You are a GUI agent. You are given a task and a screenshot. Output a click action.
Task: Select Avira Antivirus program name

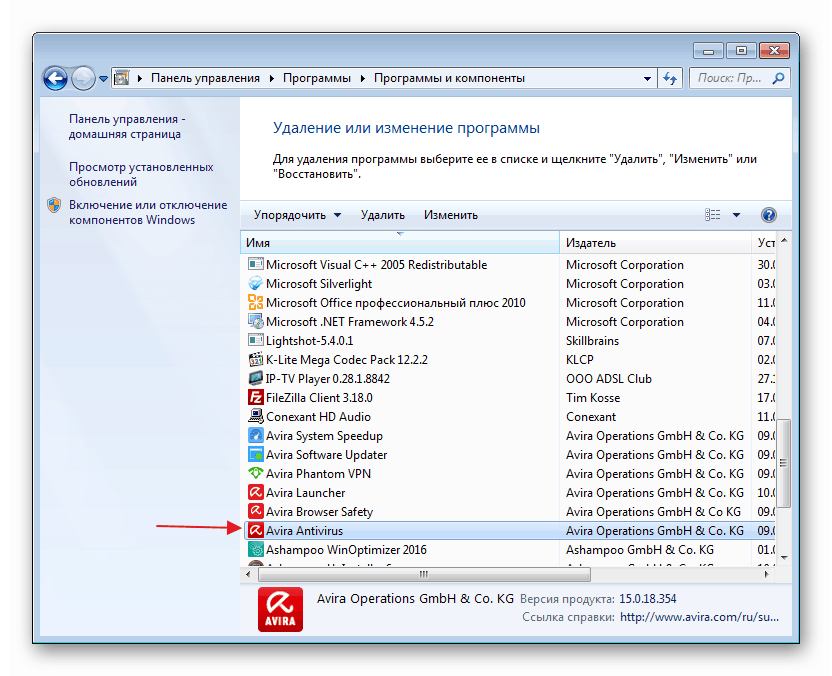(x=305, y=531)
